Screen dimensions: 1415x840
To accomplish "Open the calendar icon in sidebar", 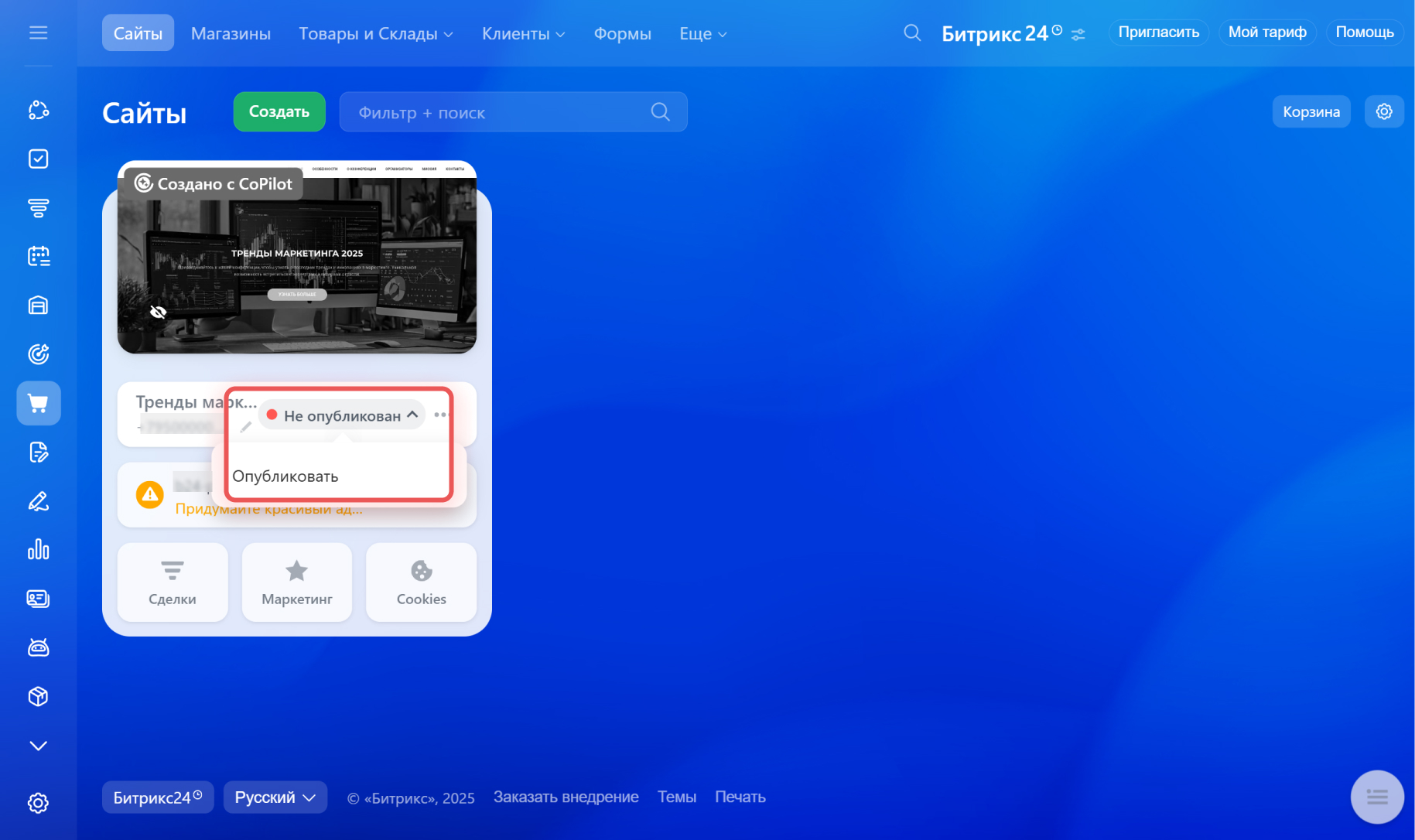I will pyautogui.click(x=38, y=256).
